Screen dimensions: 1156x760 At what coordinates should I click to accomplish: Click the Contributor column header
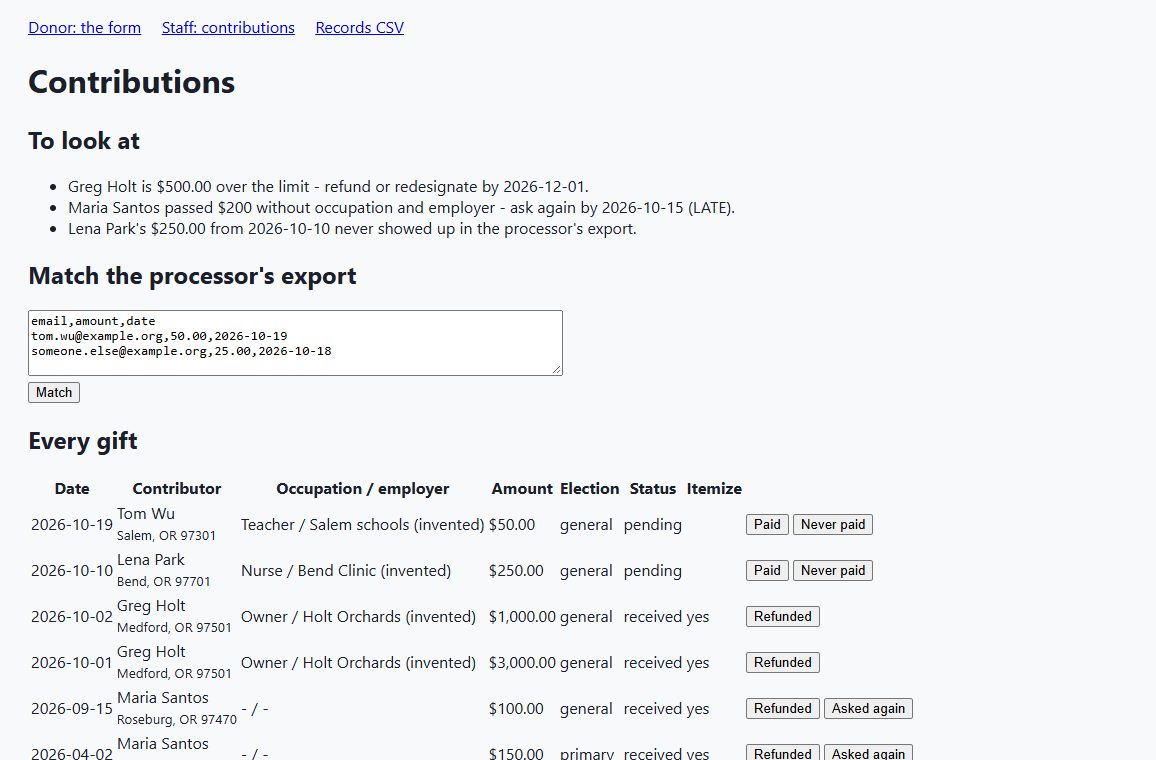(x=177, y=489)
